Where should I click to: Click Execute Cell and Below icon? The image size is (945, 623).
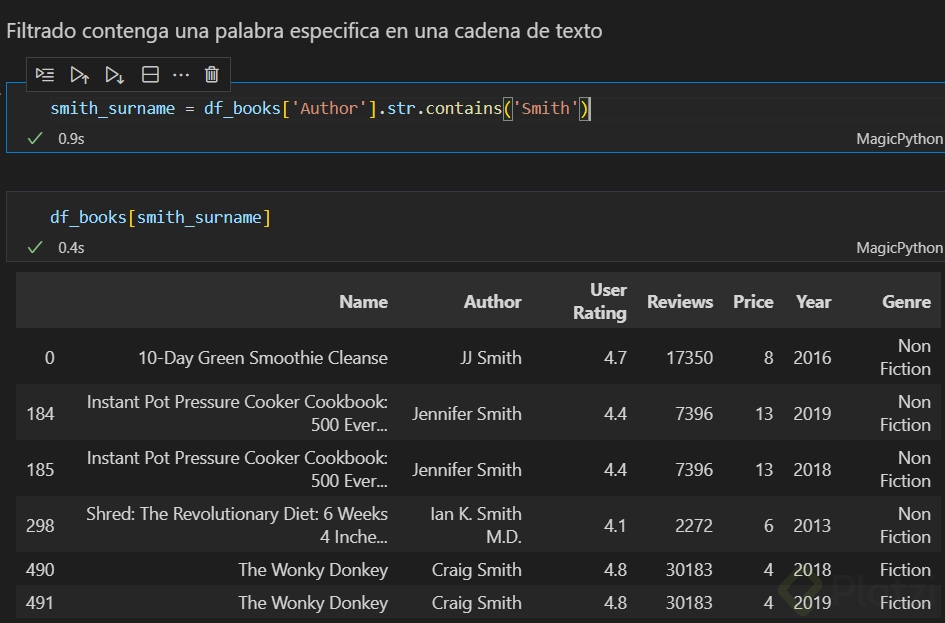coord(115,75)
